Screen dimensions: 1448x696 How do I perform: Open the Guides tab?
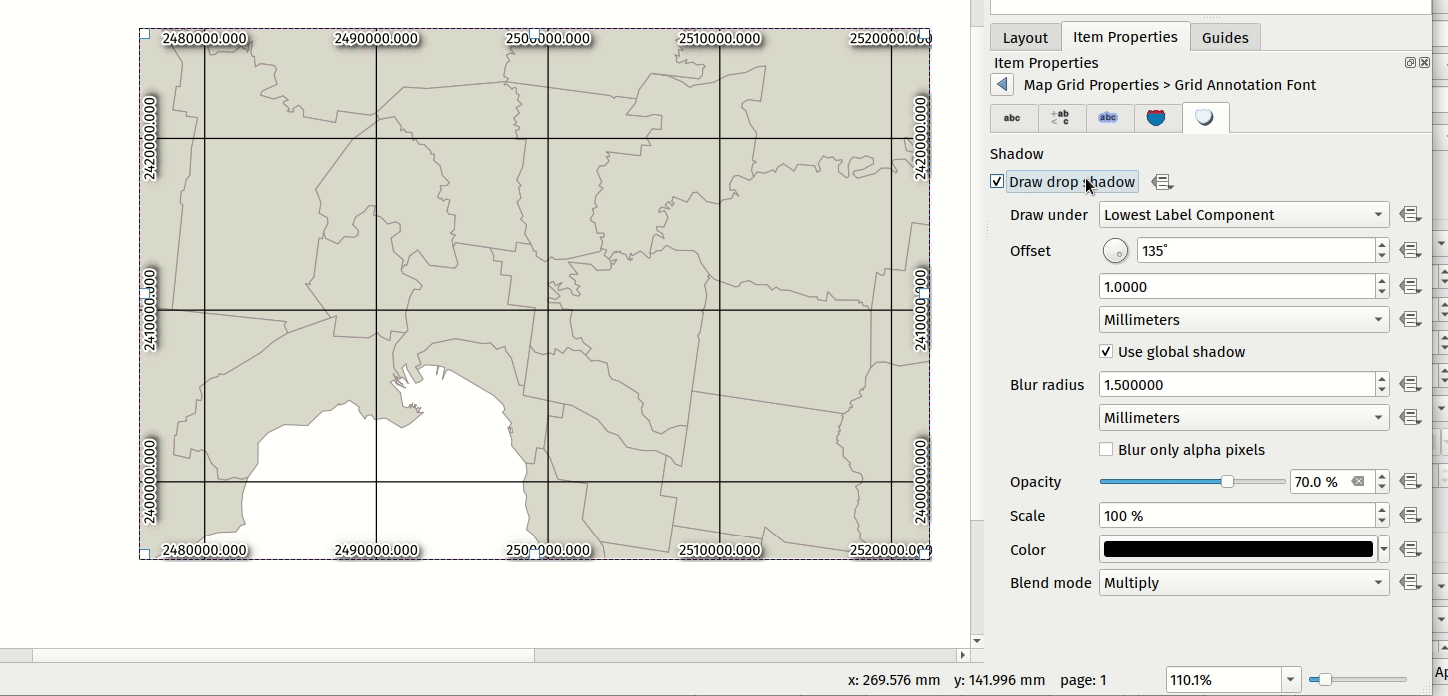coord(1225,38)
